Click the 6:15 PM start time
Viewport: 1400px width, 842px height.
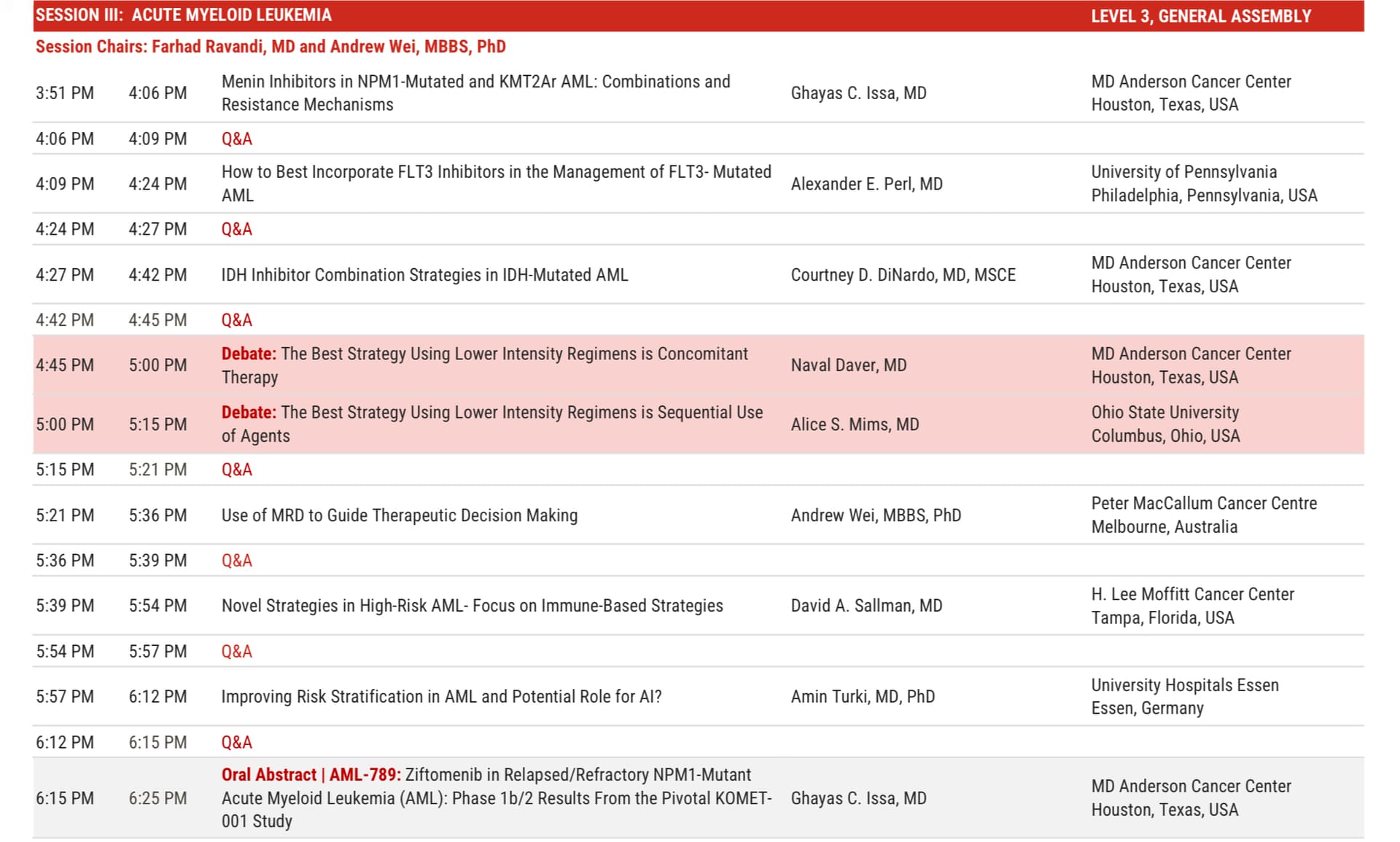point(65,798)
